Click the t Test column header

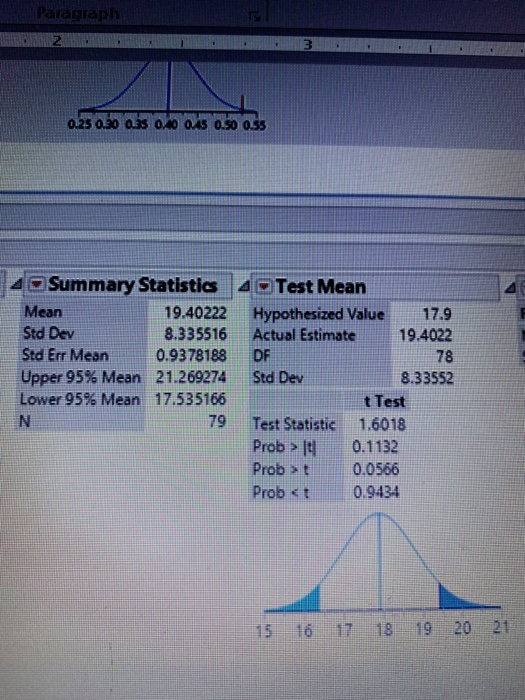point(384,401)
